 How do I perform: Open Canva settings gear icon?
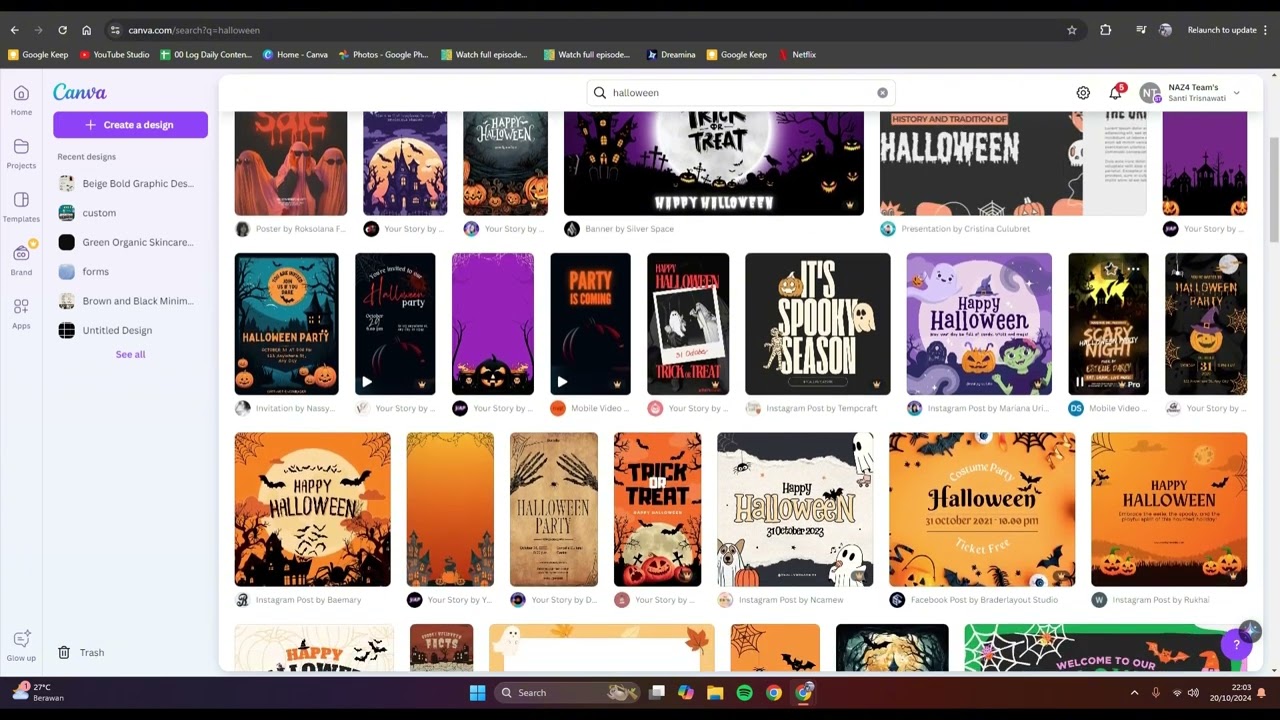click(x=1083, y=93)
